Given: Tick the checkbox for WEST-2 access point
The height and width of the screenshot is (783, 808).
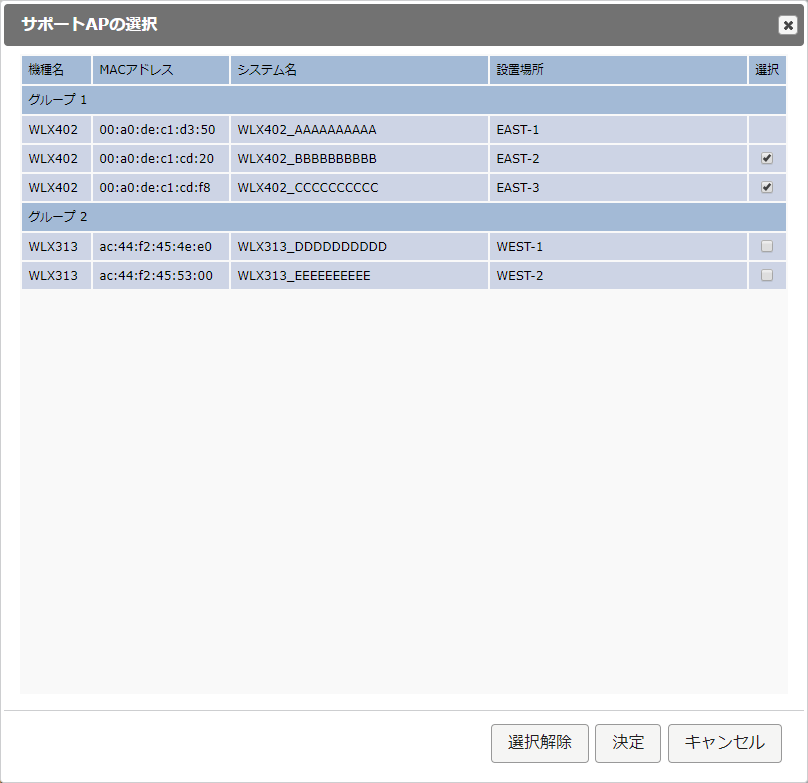Looking at the screenshot, I should pos(767,275).
